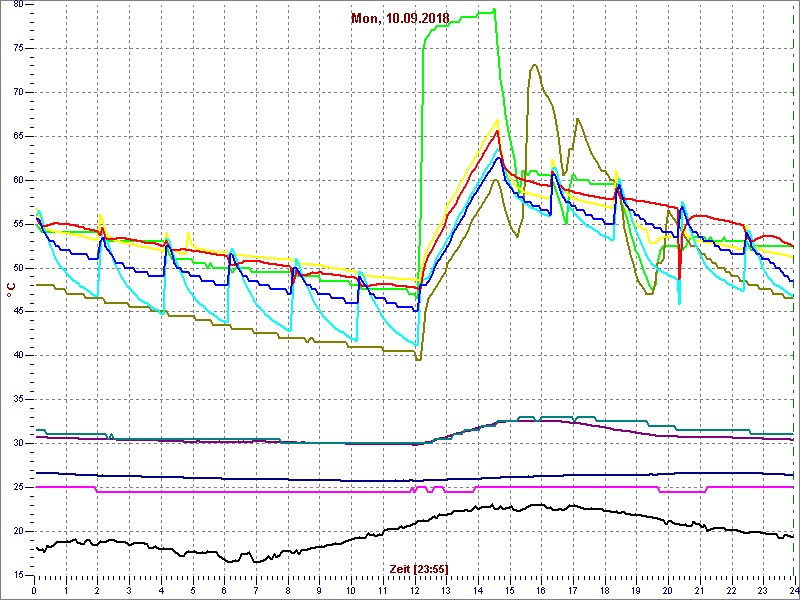Click the 'Zeit [23:55]' axis caption

pyautogui.click(x=419, y=569)
